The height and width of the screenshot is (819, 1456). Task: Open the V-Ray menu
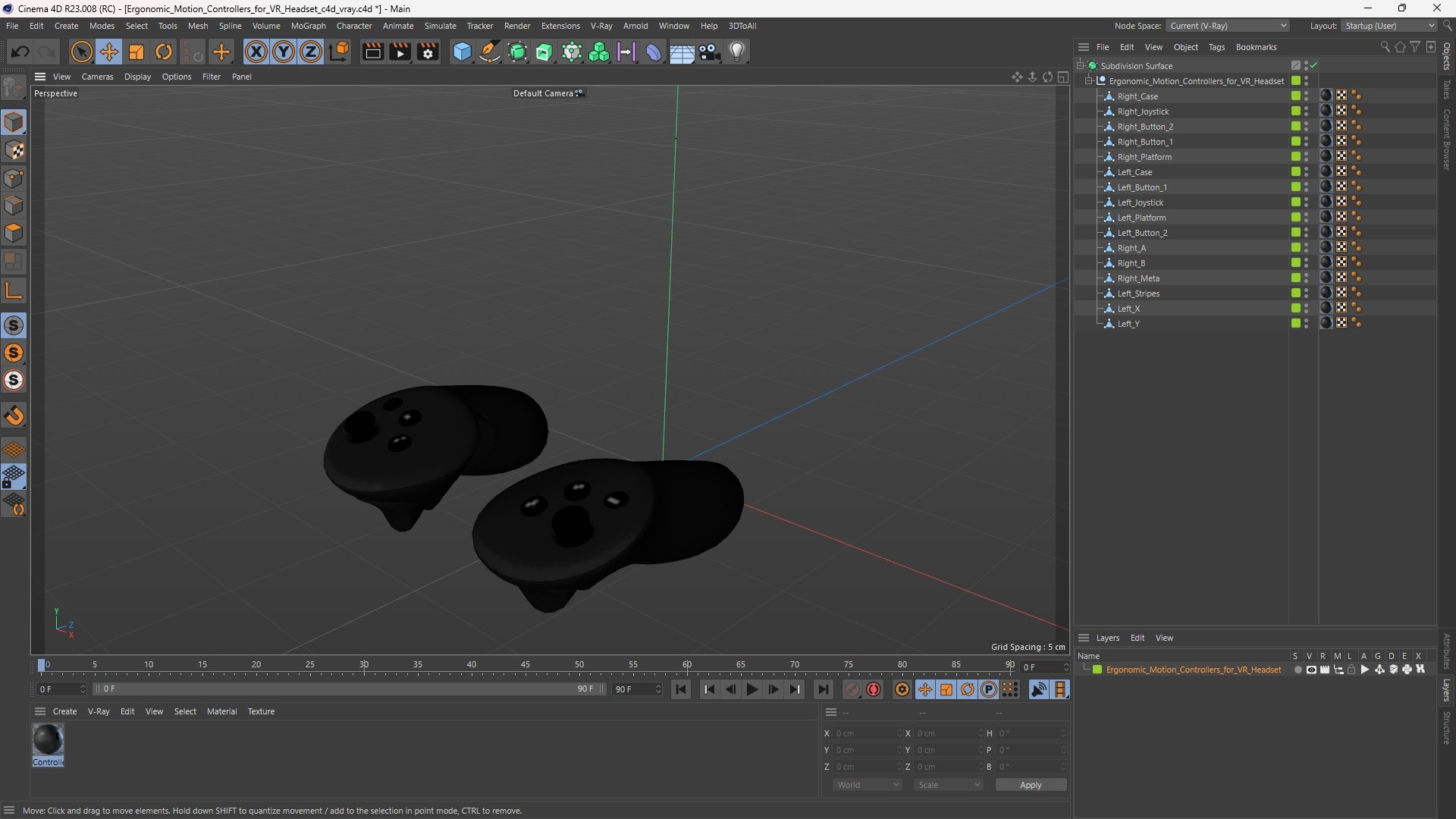pos(601,26)
